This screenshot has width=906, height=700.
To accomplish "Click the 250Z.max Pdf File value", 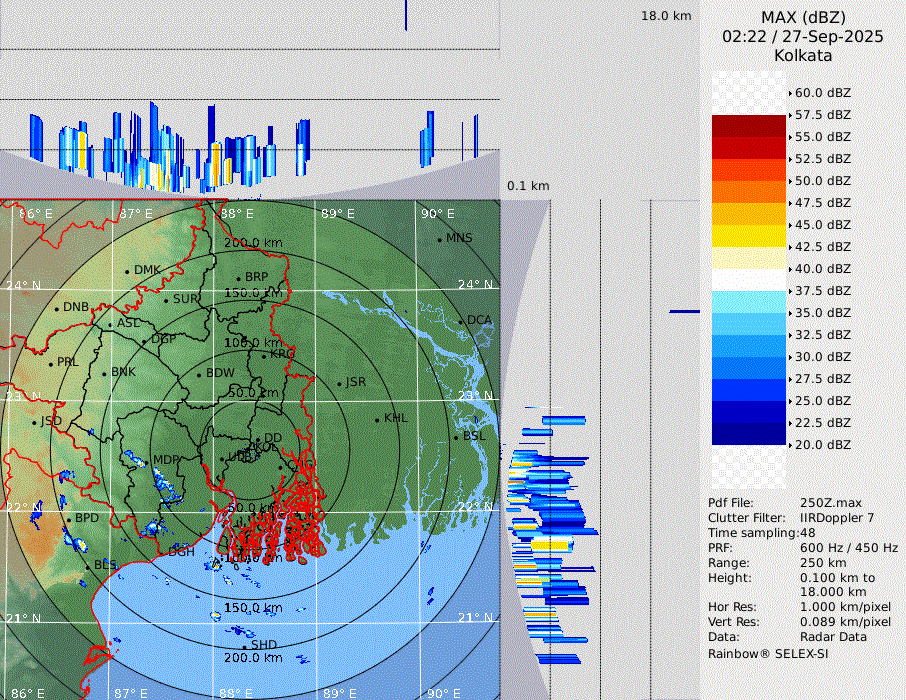I will tap(830, 503).
